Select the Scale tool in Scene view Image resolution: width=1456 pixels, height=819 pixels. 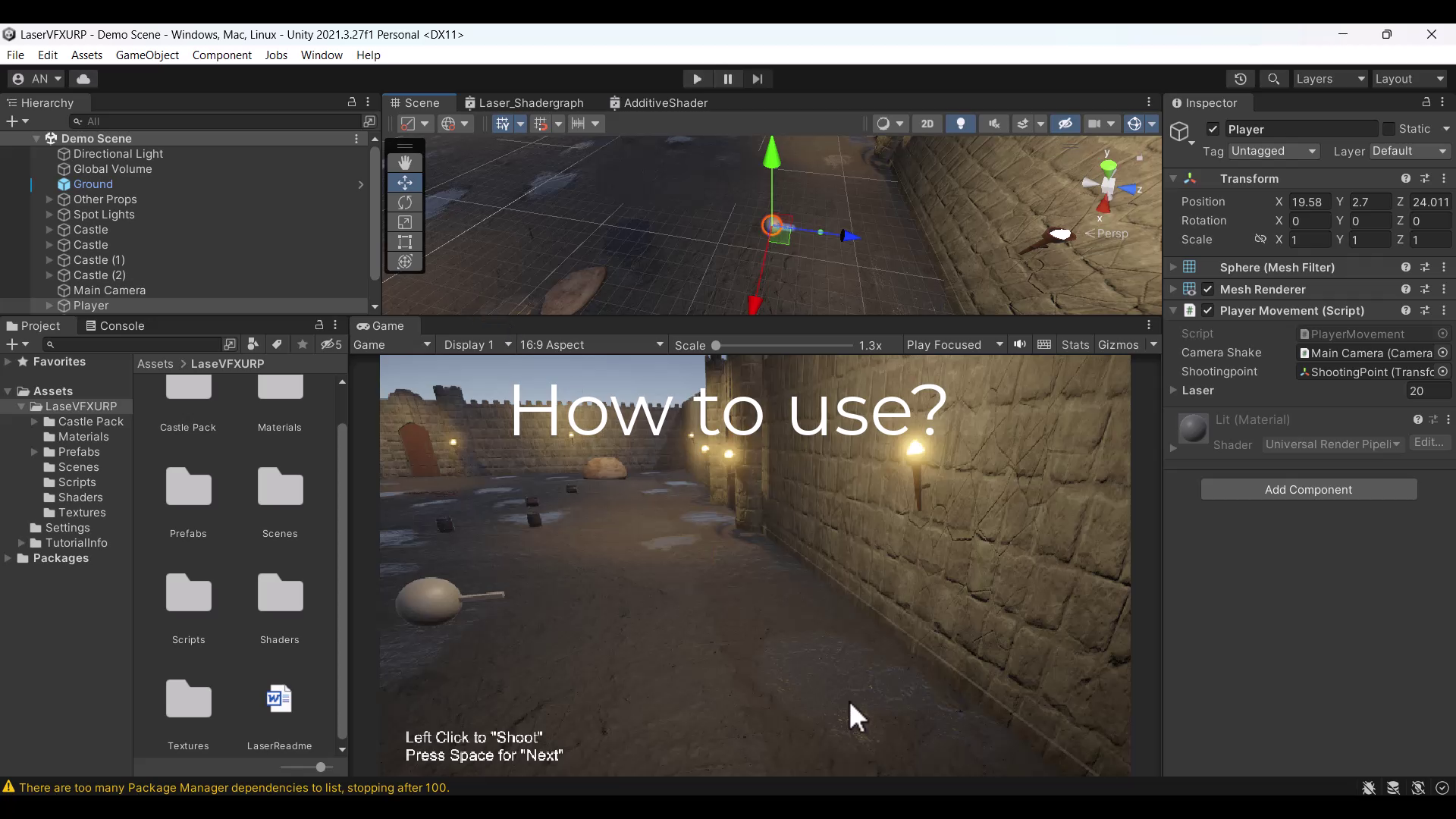coord(405,222)
